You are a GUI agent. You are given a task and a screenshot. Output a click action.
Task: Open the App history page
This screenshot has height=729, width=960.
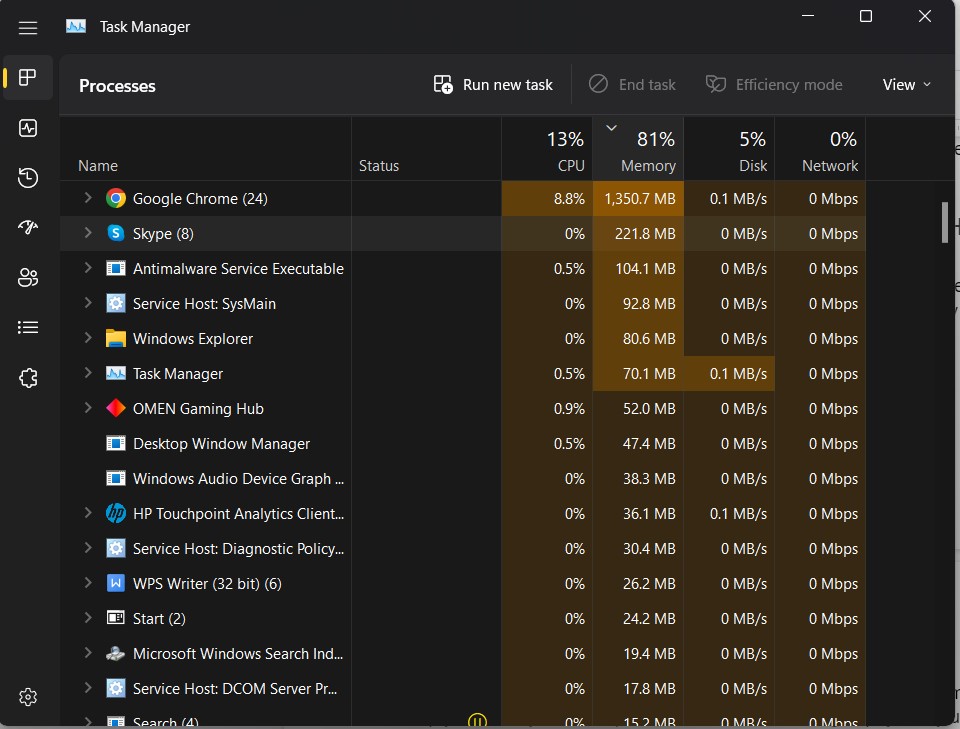tap(27, 177)
